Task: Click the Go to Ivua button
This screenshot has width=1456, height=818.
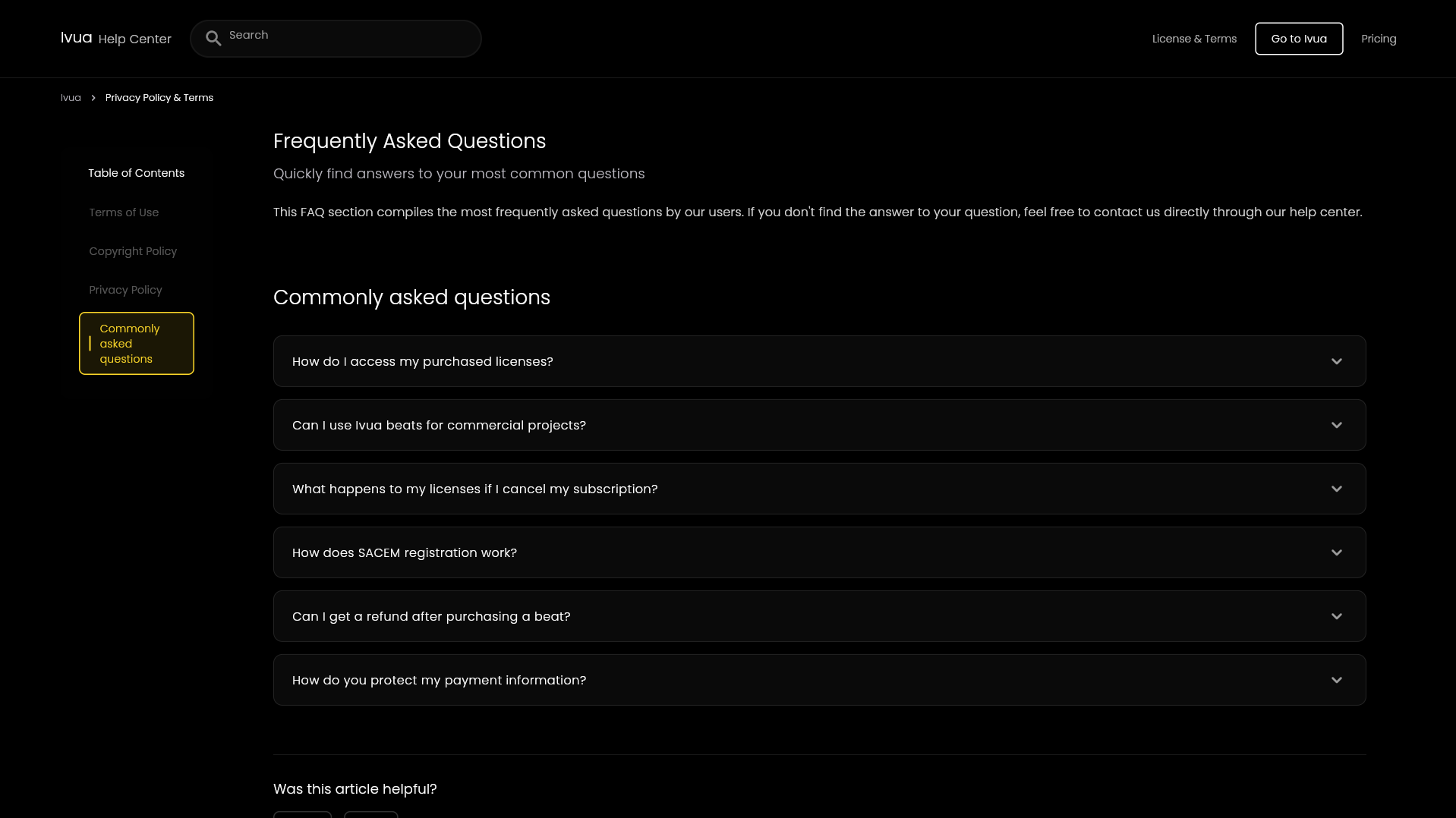Action: (x=1299, y=39)
